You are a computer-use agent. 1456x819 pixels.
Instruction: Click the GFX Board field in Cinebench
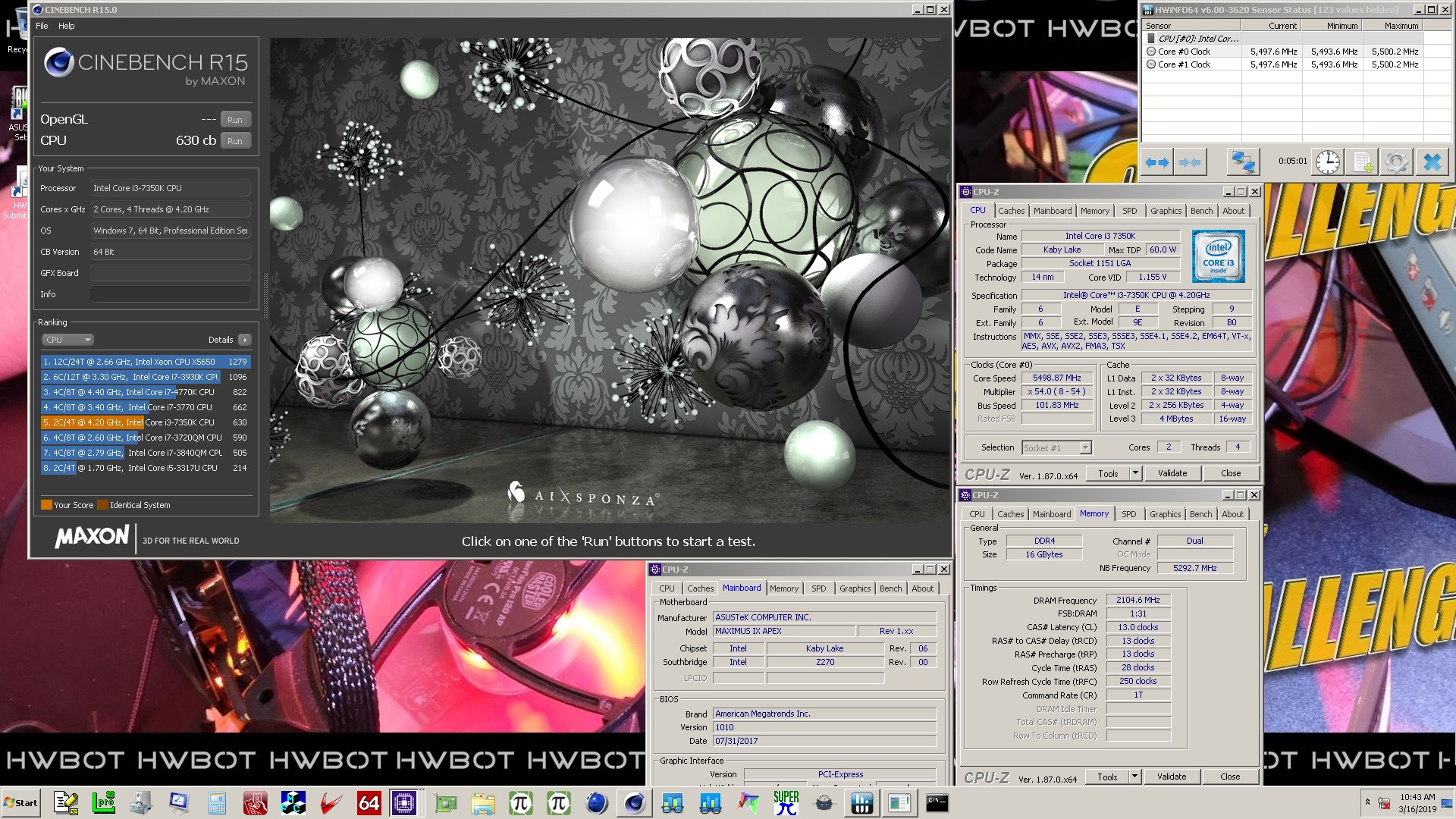pos(171,273)
